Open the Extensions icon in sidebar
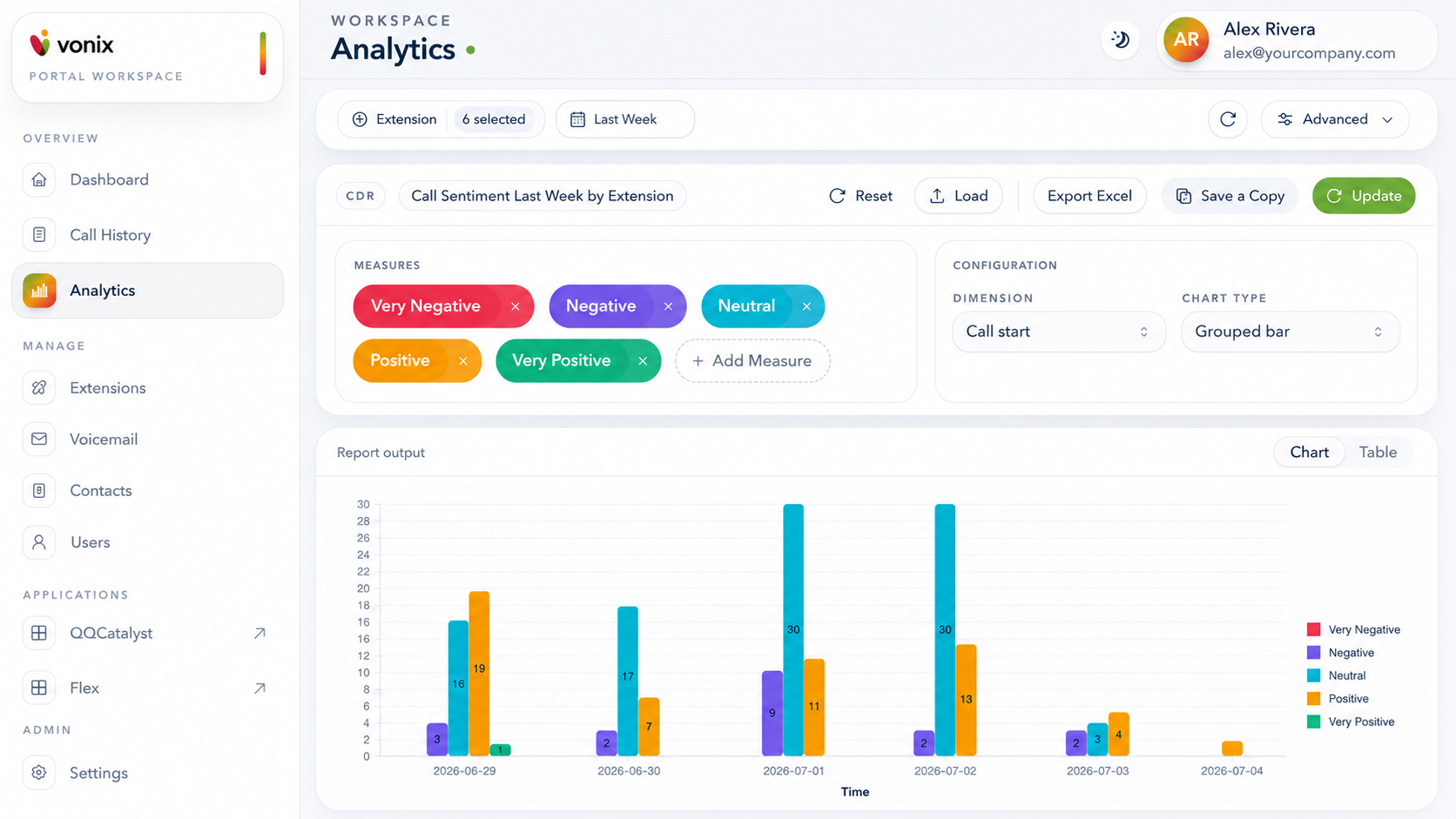Viewport: 1456px width, 819px height. pos(39,388)
